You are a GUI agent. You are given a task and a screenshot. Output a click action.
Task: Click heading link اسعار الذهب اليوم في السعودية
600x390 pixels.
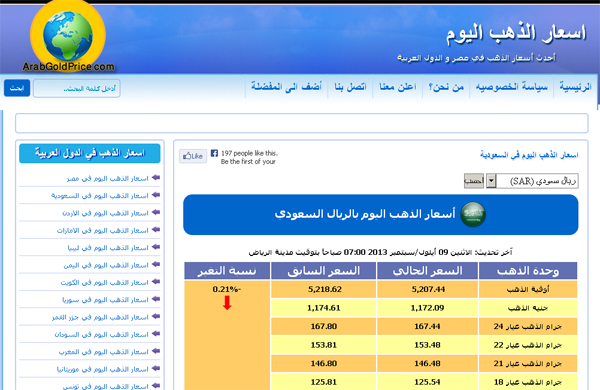[x=529, y=155]
